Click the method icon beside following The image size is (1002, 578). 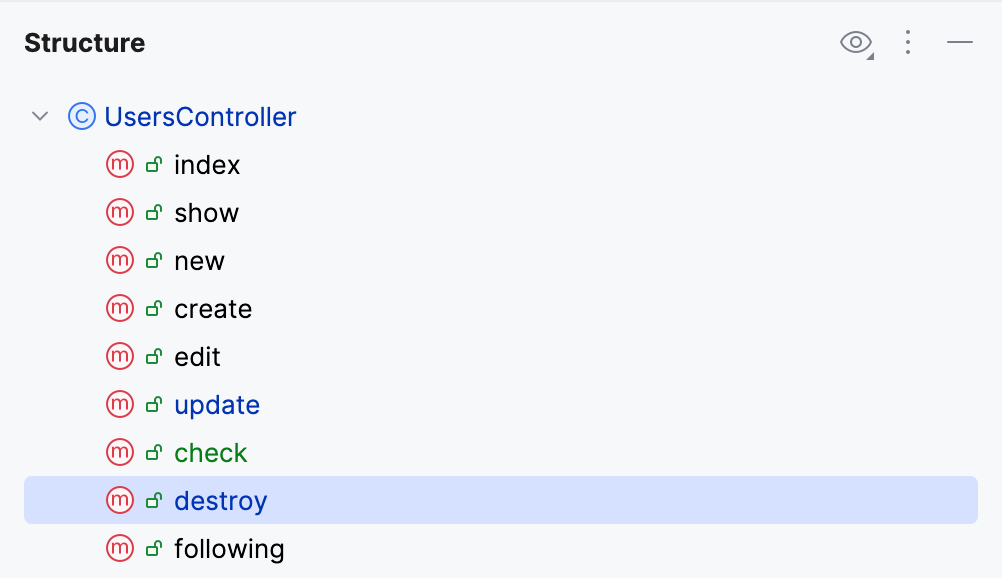click(x=120, y=548)
